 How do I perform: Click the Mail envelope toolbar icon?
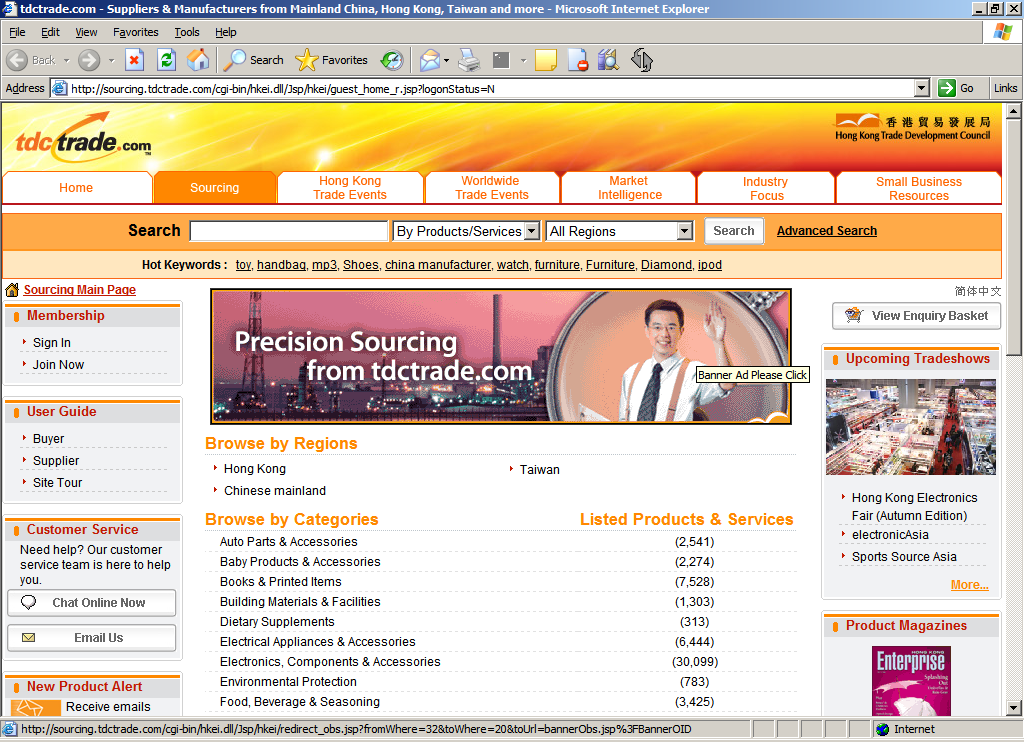tap(430, 60)
